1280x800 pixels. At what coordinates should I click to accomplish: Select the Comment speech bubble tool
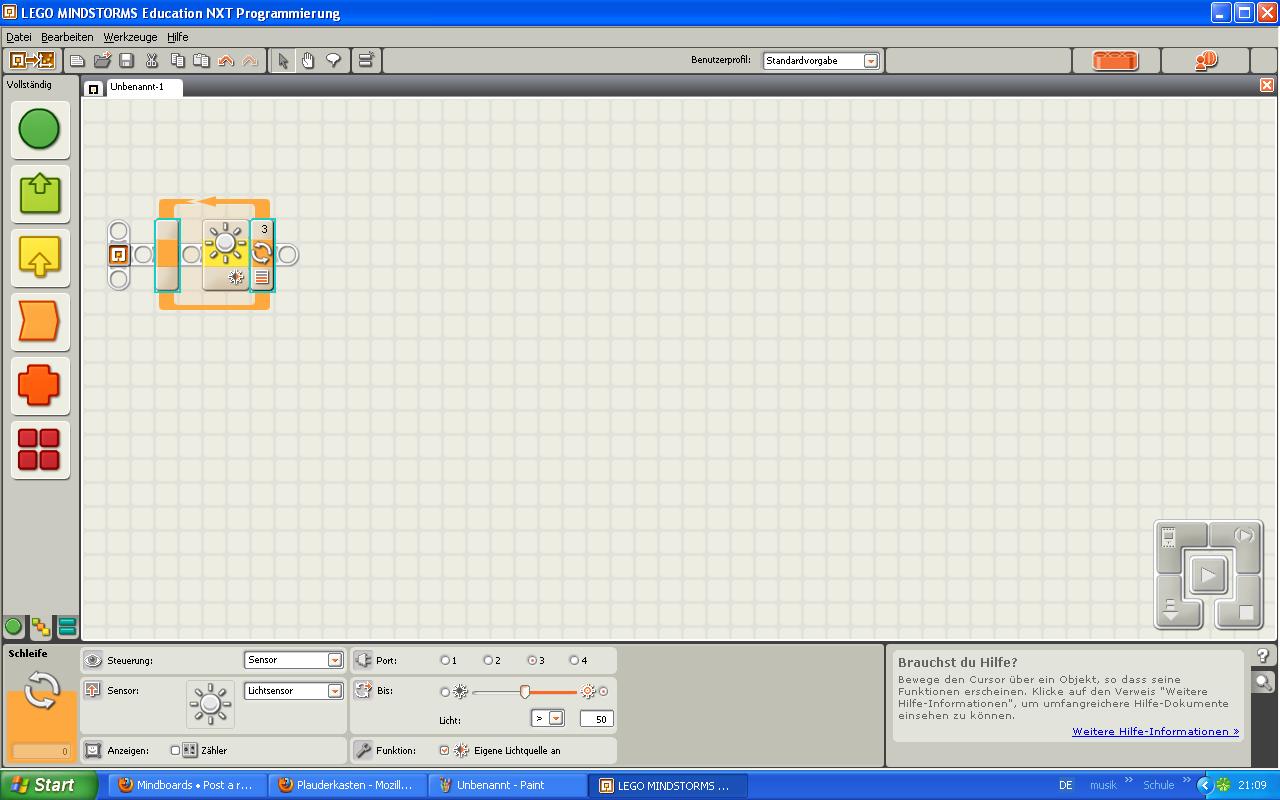point(333,61)
